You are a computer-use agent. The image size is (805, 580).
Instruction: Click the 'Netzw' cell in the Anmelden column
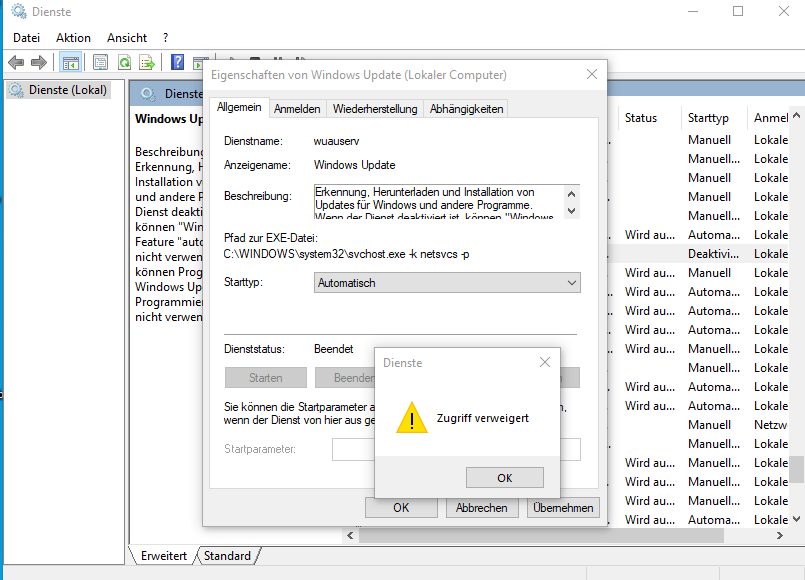770,424
